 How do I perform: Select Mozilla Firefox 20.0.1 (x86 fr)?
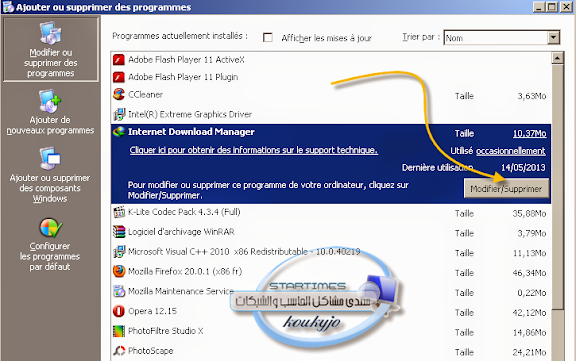(x=185, y=271)
